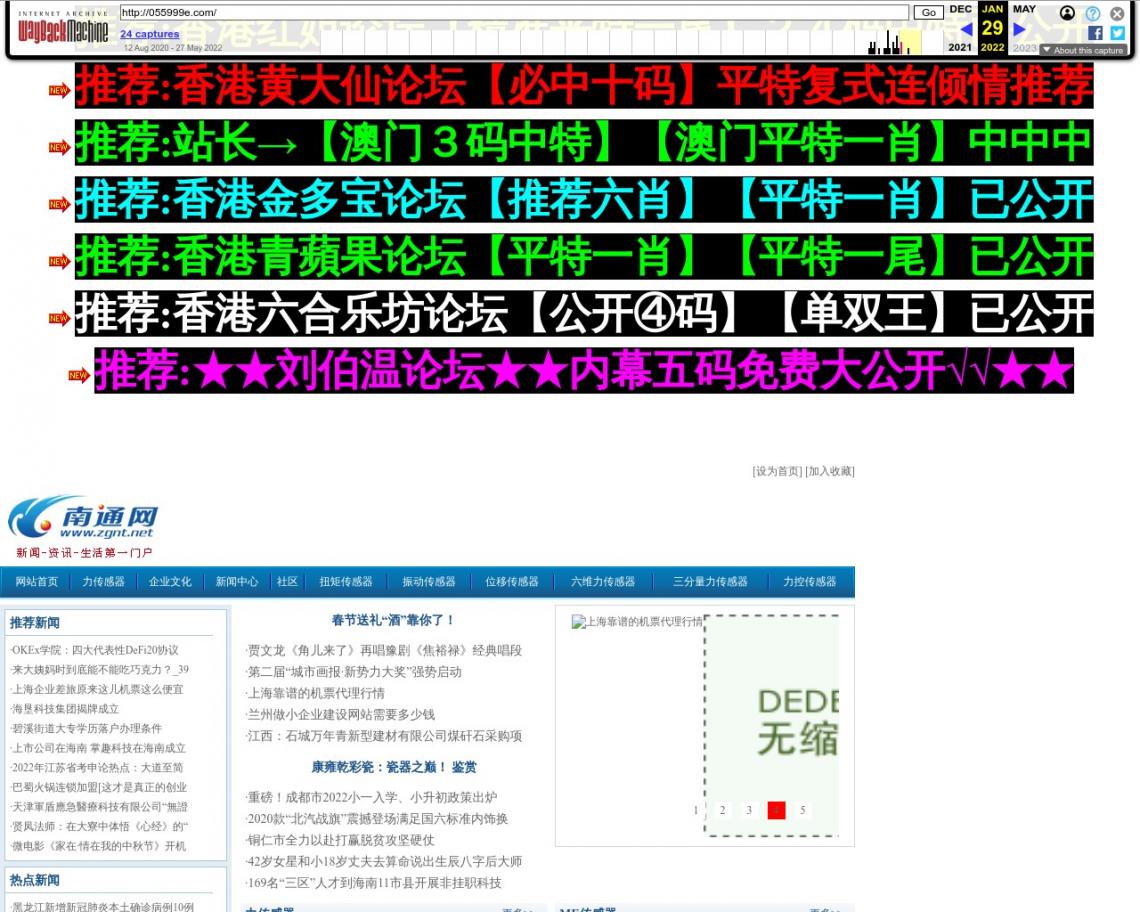Open 力控传感器 navigation menu item
The image size is (1140, 912).
point(810,582)
